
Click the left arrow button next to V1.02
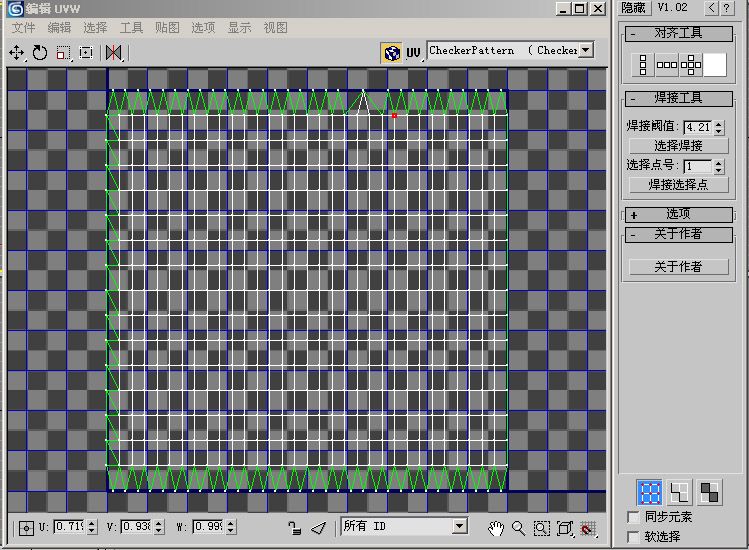click(711, 8)
